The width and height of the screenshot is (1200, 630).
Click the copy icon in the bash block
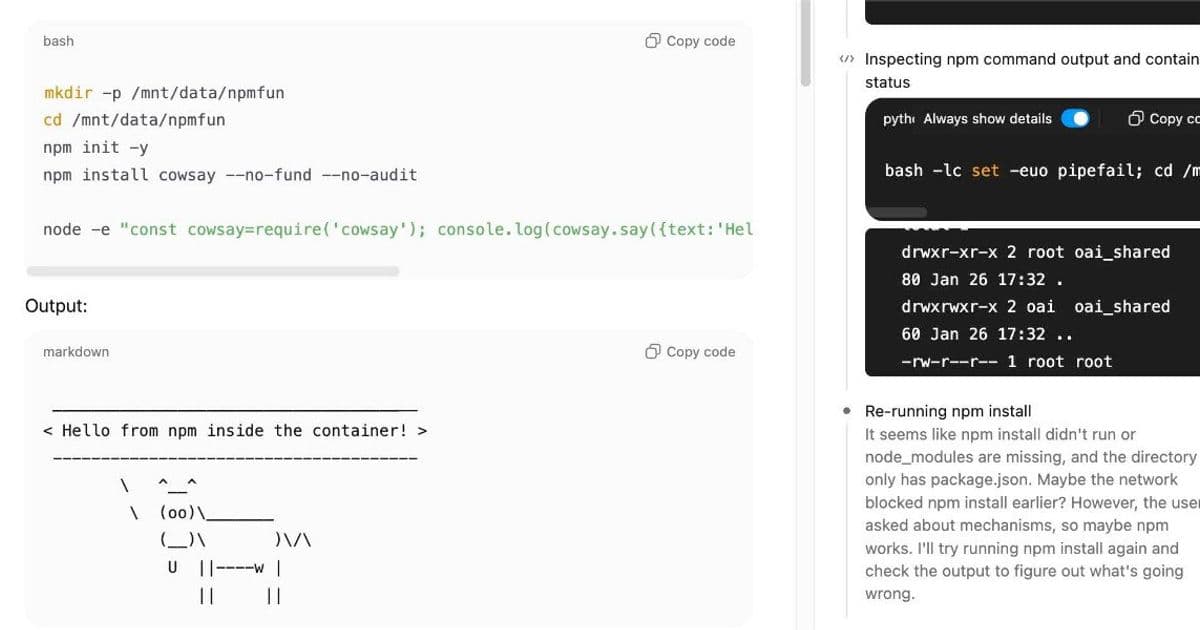[x=653, y=41]
